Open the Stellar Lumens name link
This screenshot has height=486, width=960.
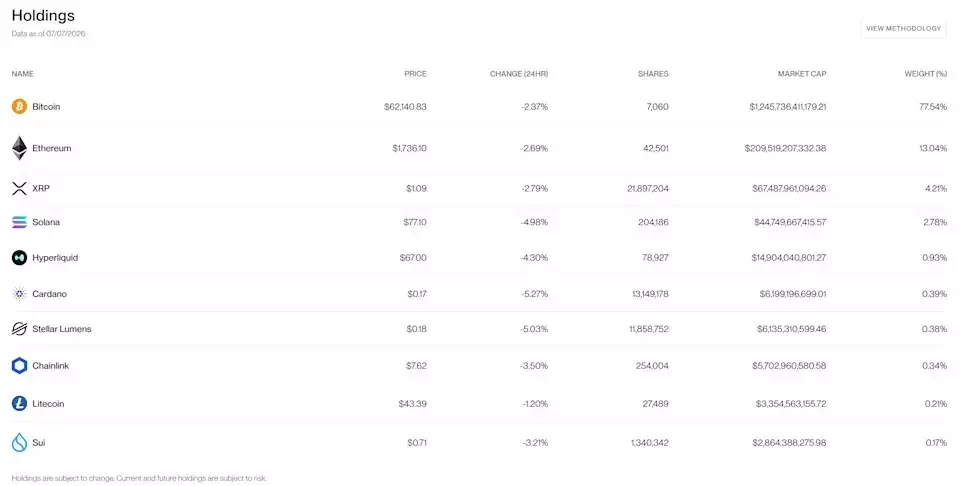[x=62, y=329]
